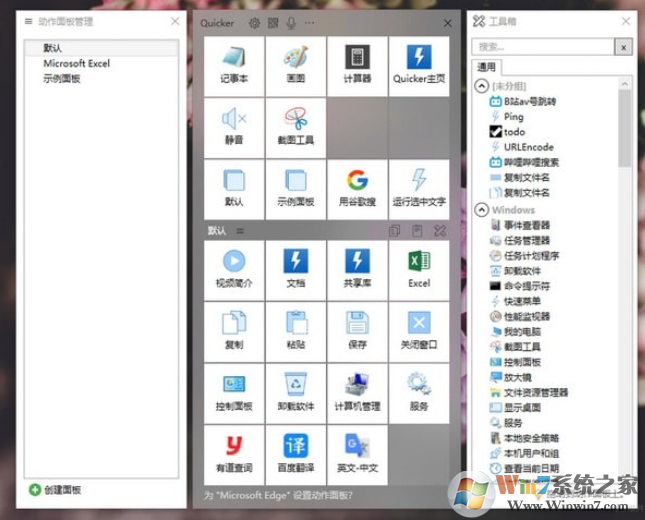Click the paste panel icon in 默认 bar
Viewport: 645px width, 520px height.
[417, 231]
